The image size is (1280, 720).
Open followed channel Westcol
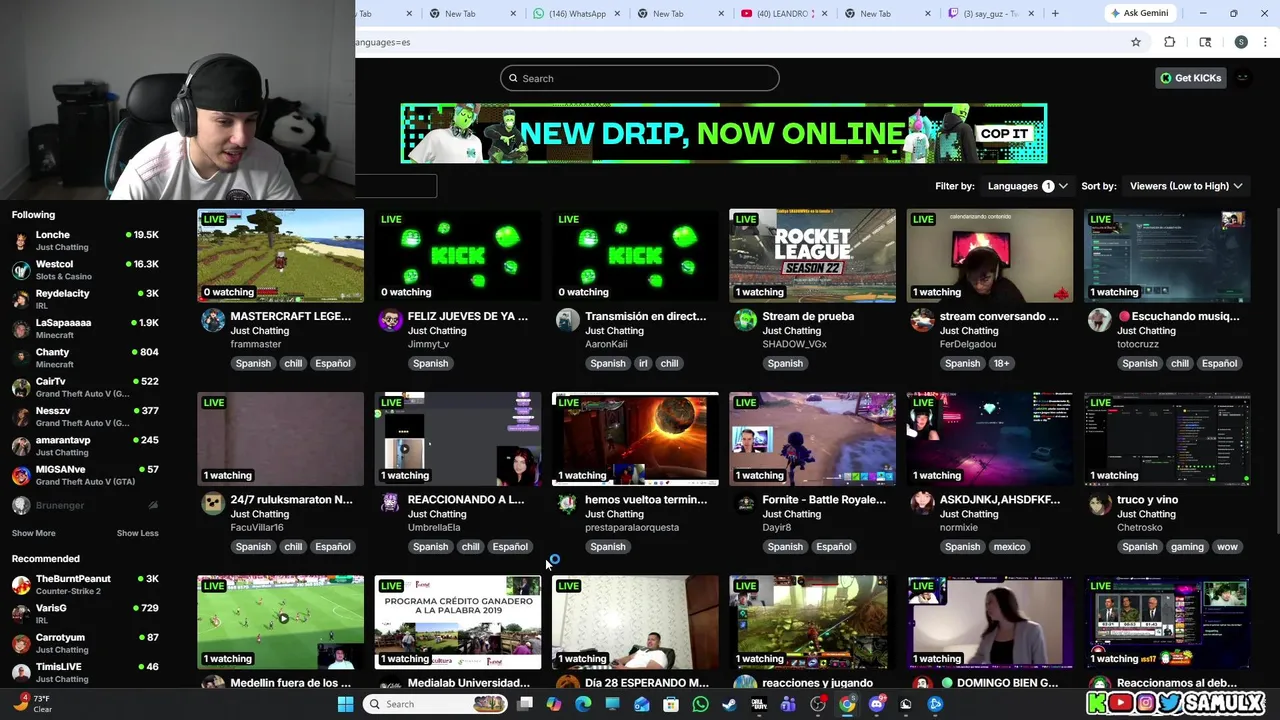coord(85,270)
